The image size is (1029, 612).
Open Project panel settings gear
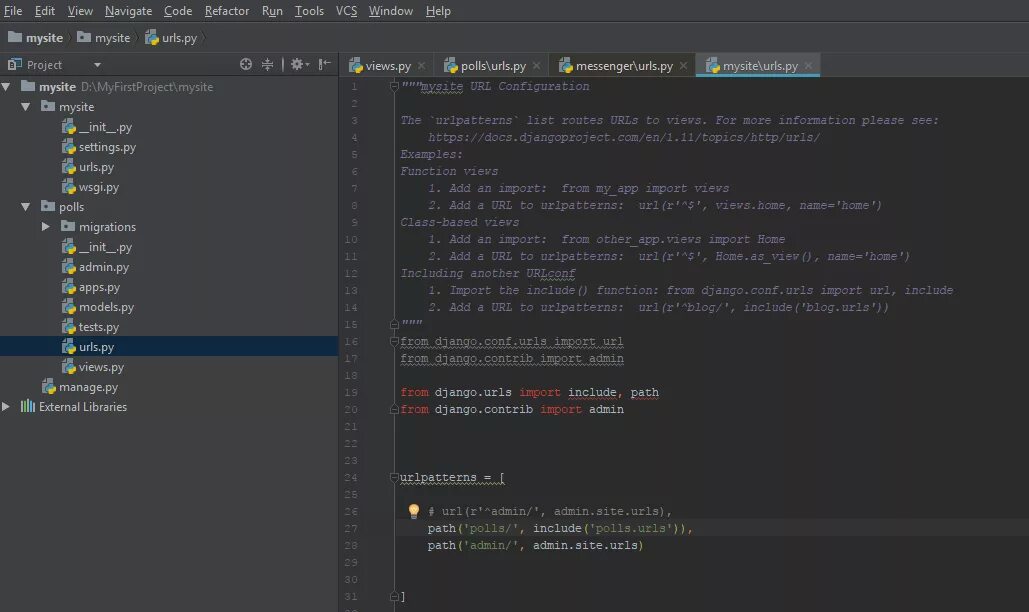tap(299, 64)
